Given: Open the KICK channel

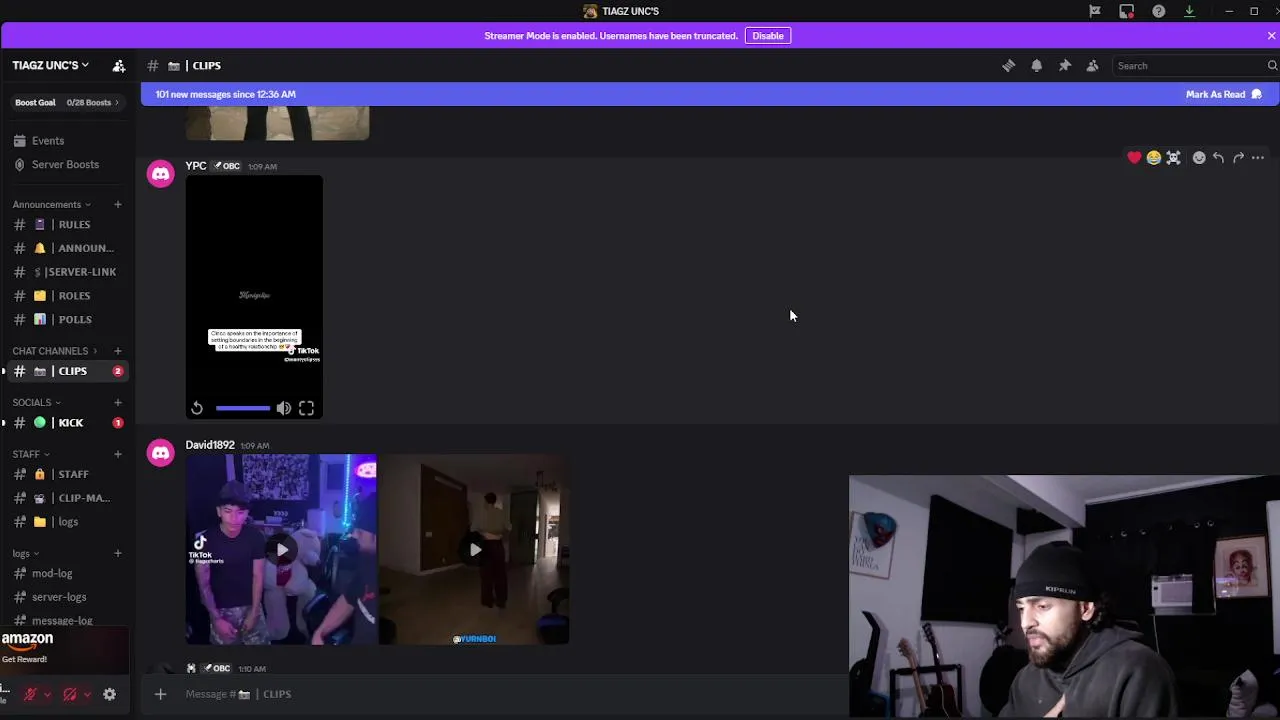Looking at the screenshot, I should (x=68, y=423).
